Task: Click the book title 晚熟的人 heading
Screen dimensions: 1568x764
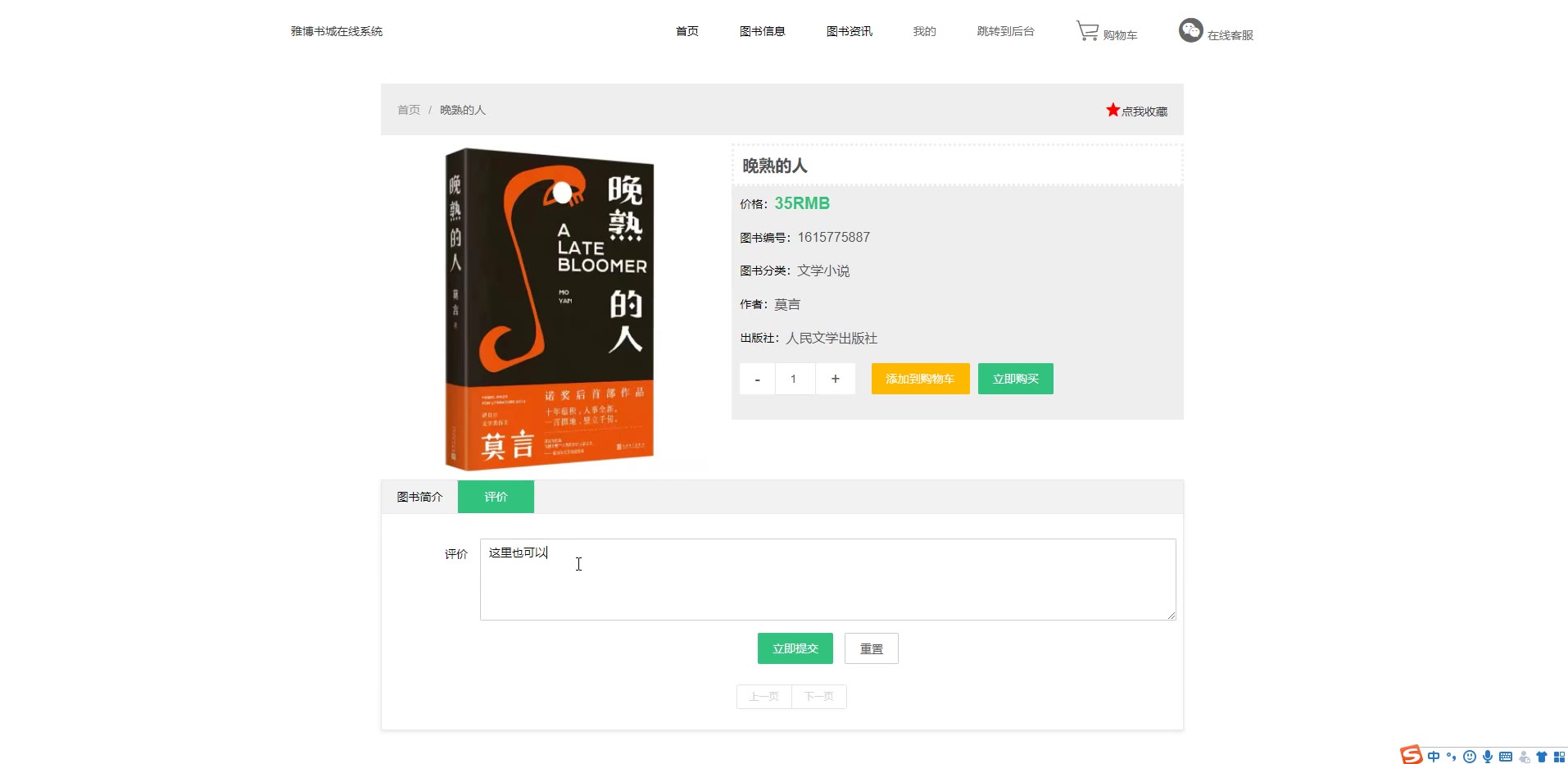Action: pyautogui.click(x=774, y=166)
